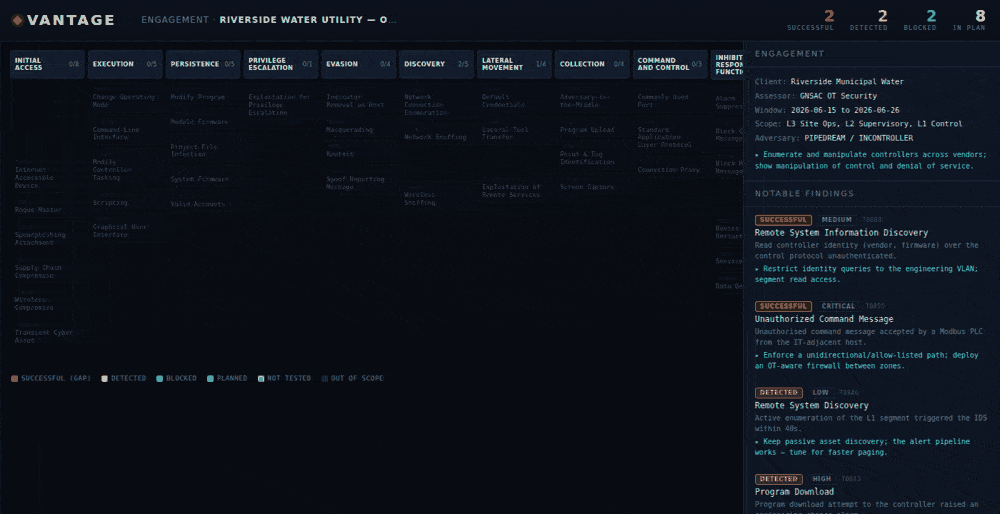Select the Valid Accounts technique
Image resolution: width=1000 pixels, height=514 pixels.
[203, 204]
